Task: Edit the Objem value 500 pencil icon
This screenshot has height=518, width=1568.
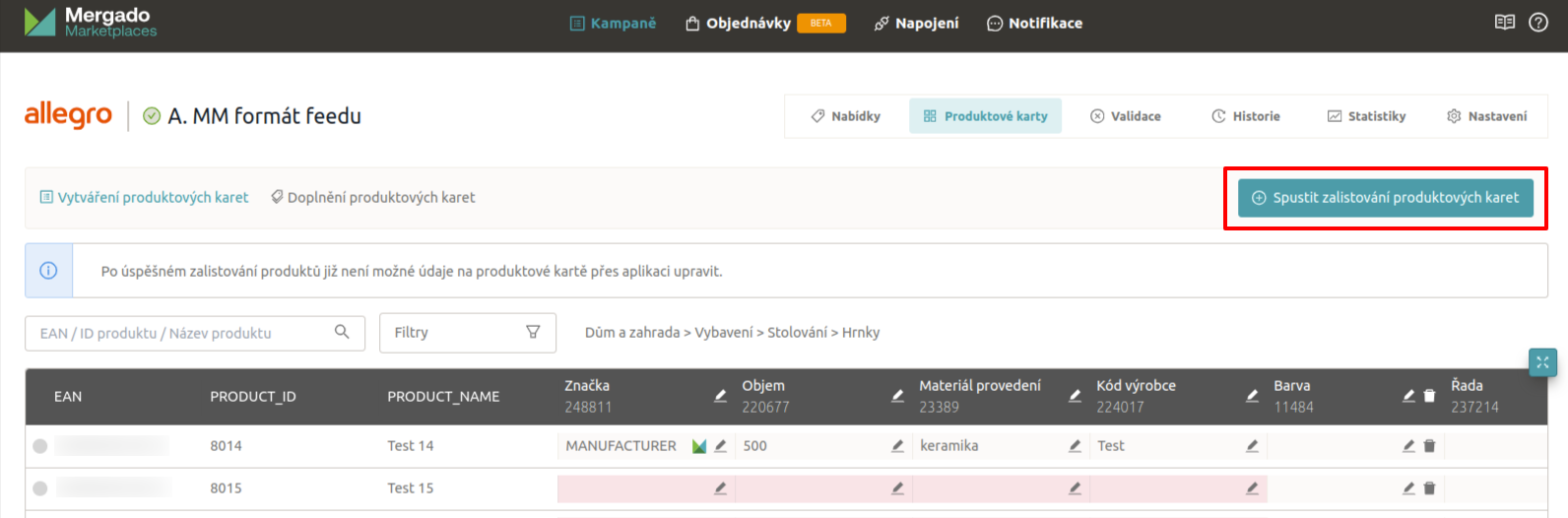Action: (x=897, y=446)
